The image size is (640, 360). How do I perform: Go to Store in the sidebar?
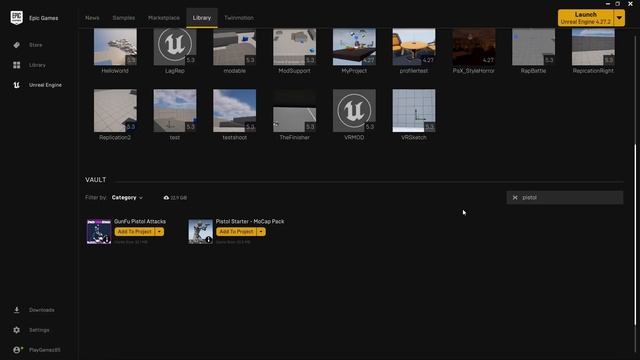[36, 45]
